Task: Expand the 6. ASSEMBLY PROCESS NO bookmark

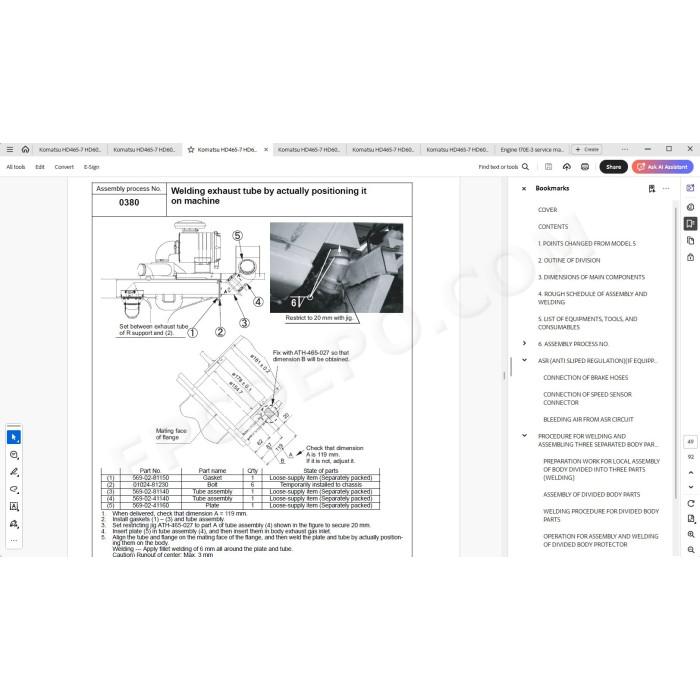Action: pyautogui.click(x=524, y=343)
